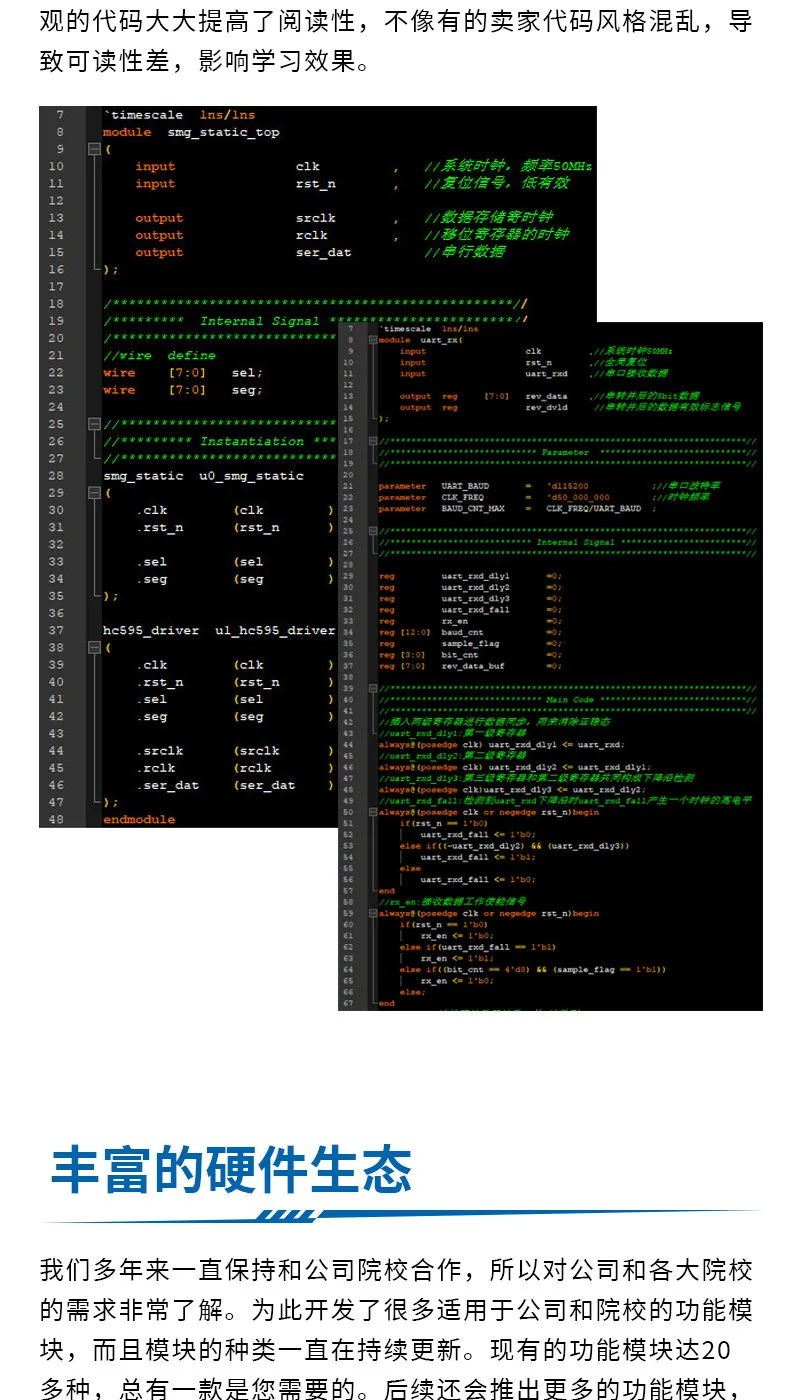Collapse the Main Code comment fold at line 39
The image size is (790, 1400).
tap(373, 688)
